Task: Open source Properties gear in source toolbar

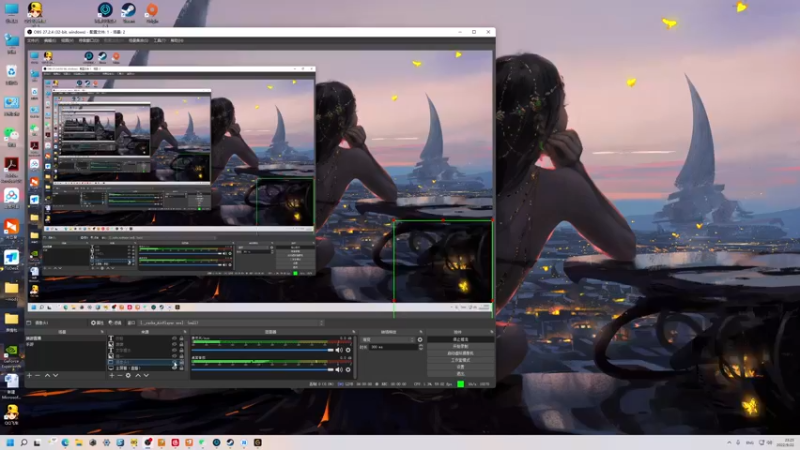Action: click(97, 322)
